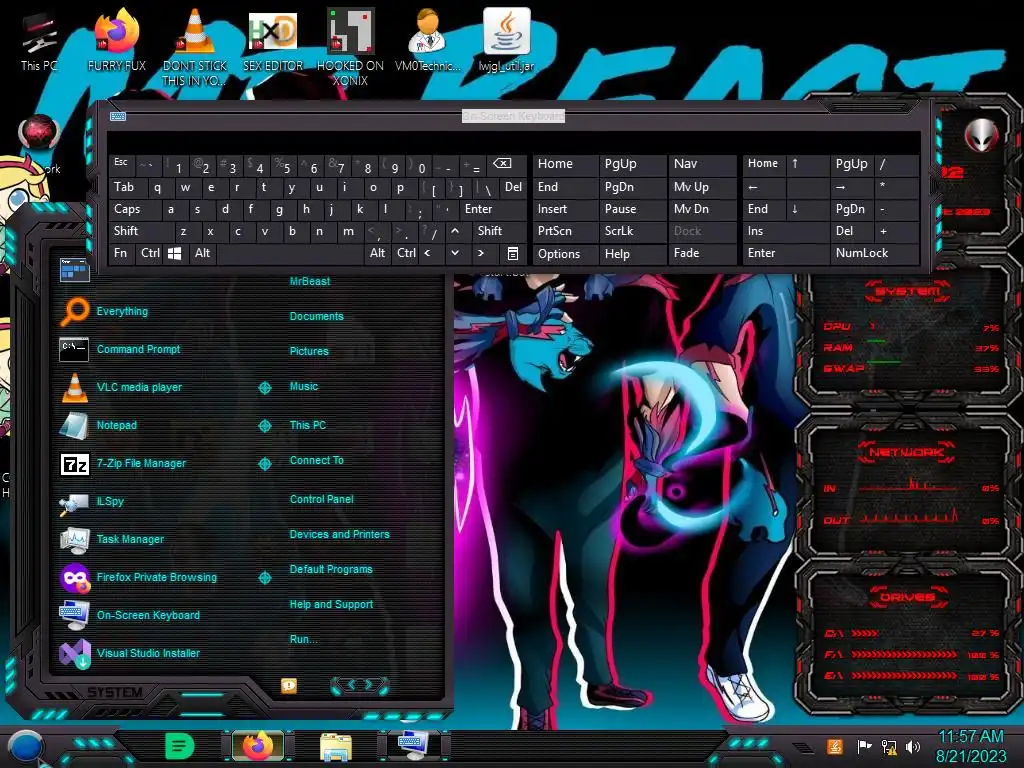Viewport: 1024px width, 768px height.
Task: Switch to Firefox on the taskbar
Action: 258,746
